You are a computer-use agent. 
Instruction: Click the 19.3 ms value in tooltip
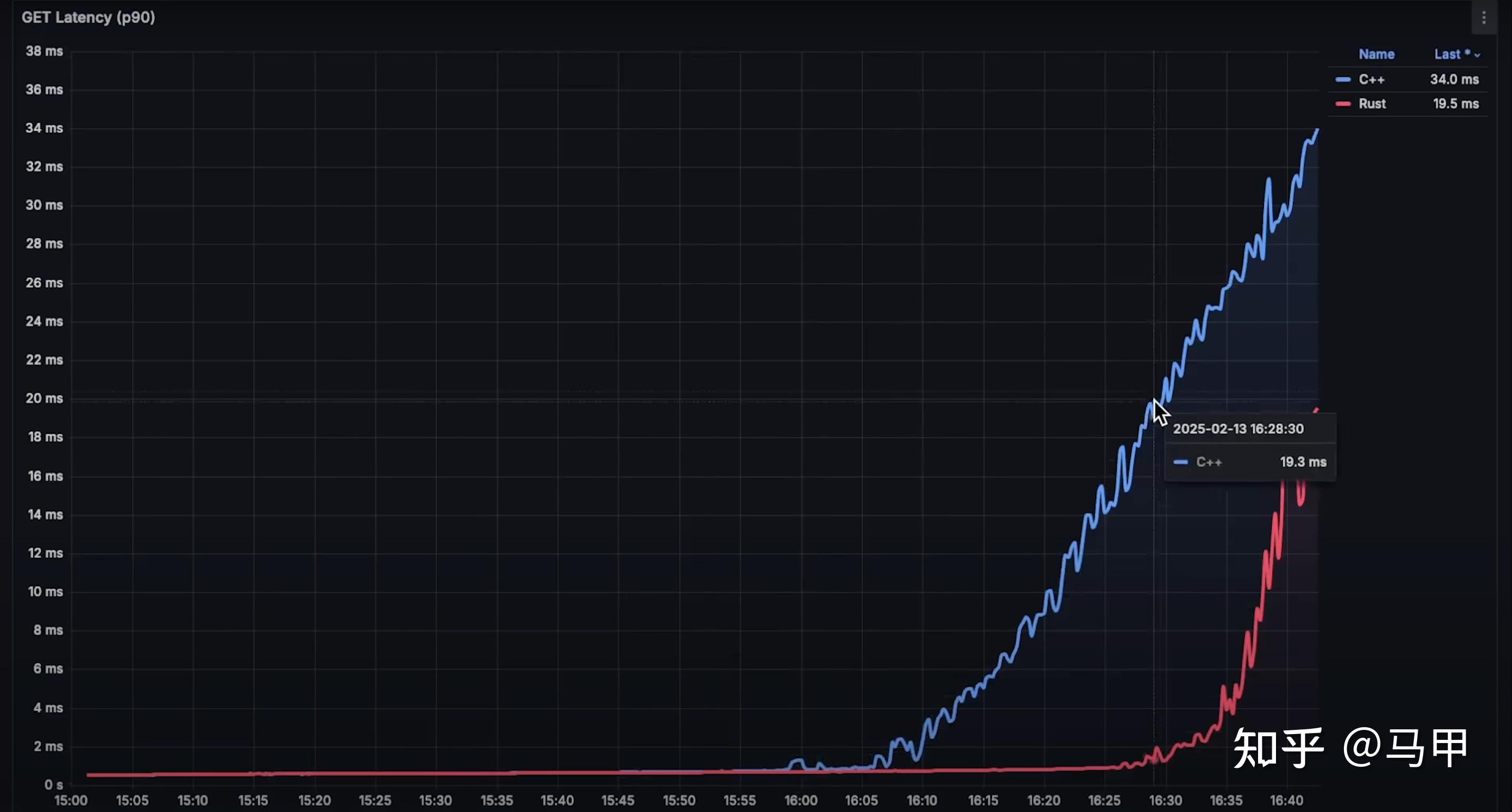click(x=1302, y=462)
